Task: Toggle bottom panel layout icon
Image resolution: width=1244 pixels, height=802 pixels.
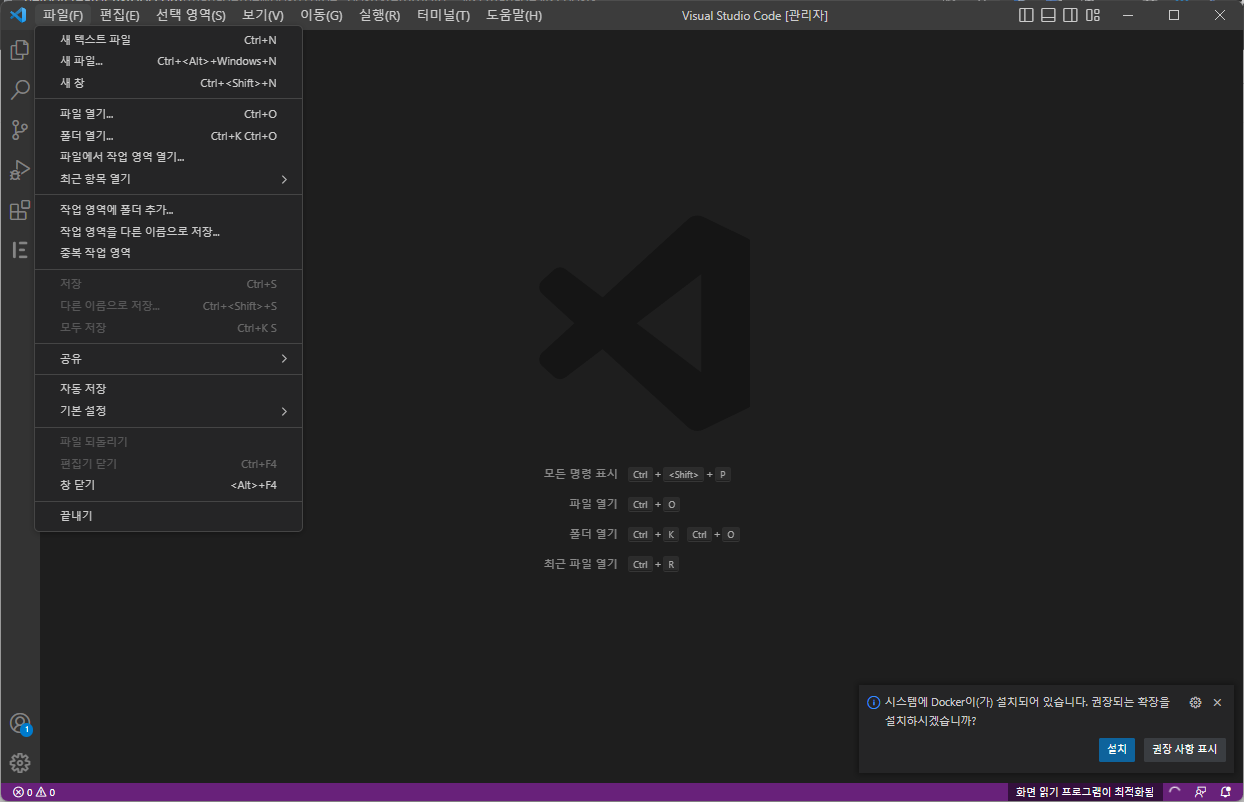Action: [x=1048, y=15]
